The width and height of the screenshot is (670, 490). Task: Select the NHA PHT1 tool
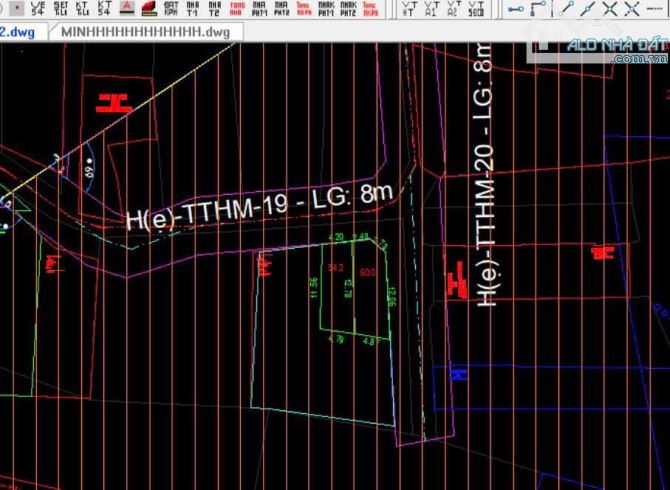[x=259, y=9]
